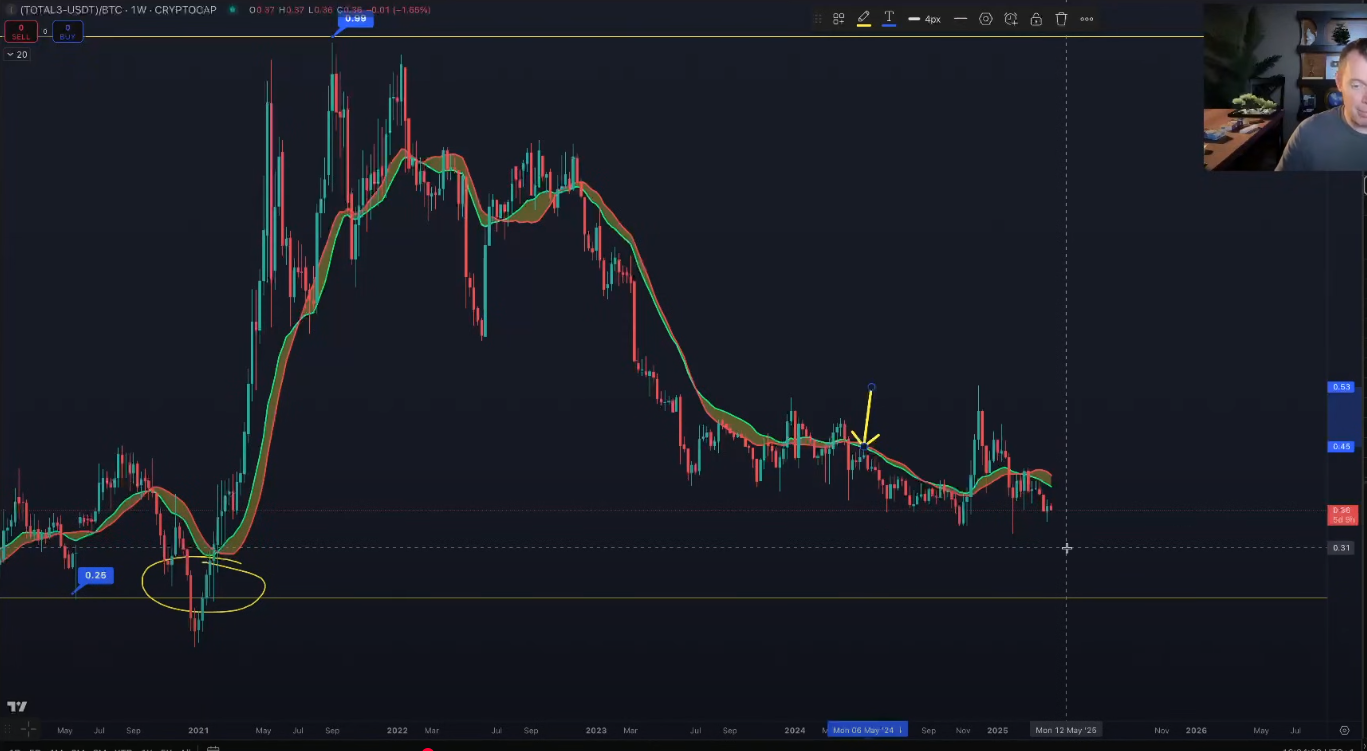This screenshot has width=1367, height=751.
Task: Change the pencil line color
Action: (x=863, y=19)
